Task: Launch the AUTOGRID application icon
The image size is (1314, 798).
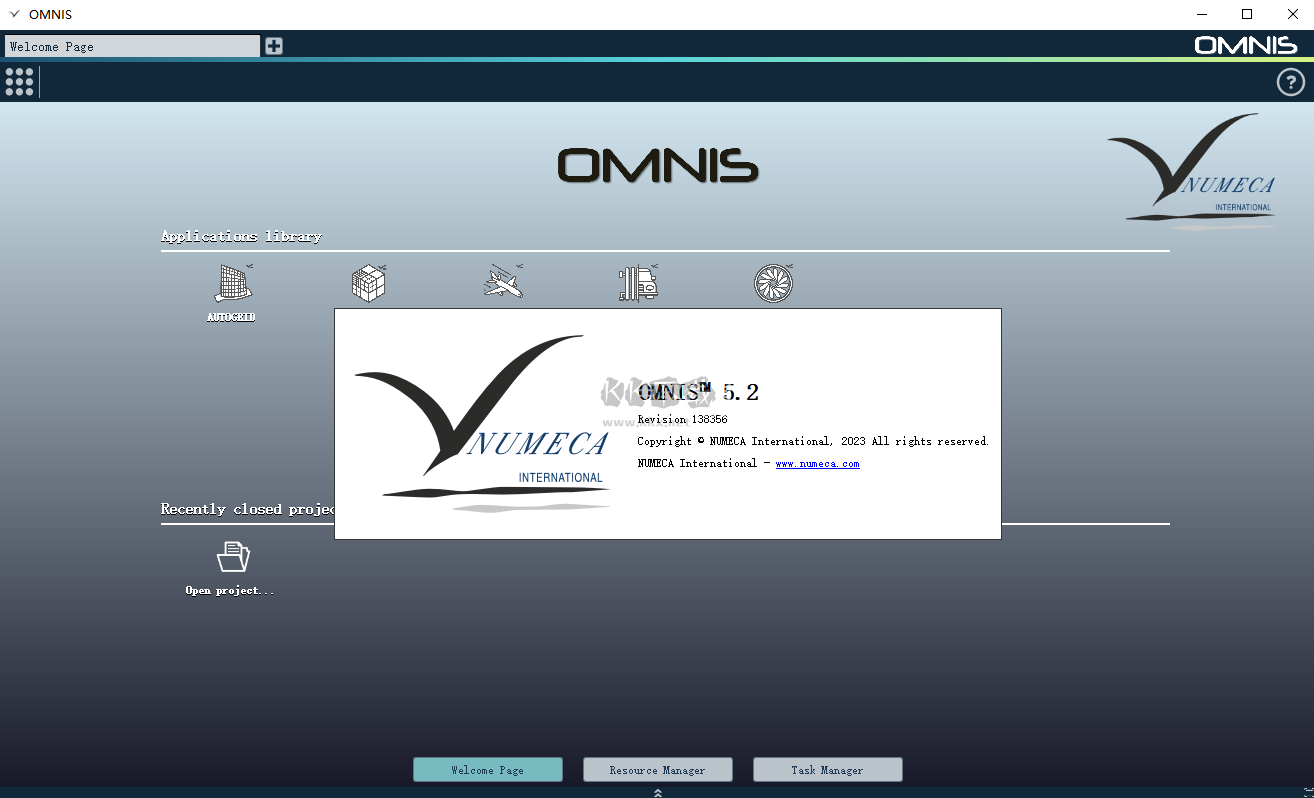Action: 232,283
